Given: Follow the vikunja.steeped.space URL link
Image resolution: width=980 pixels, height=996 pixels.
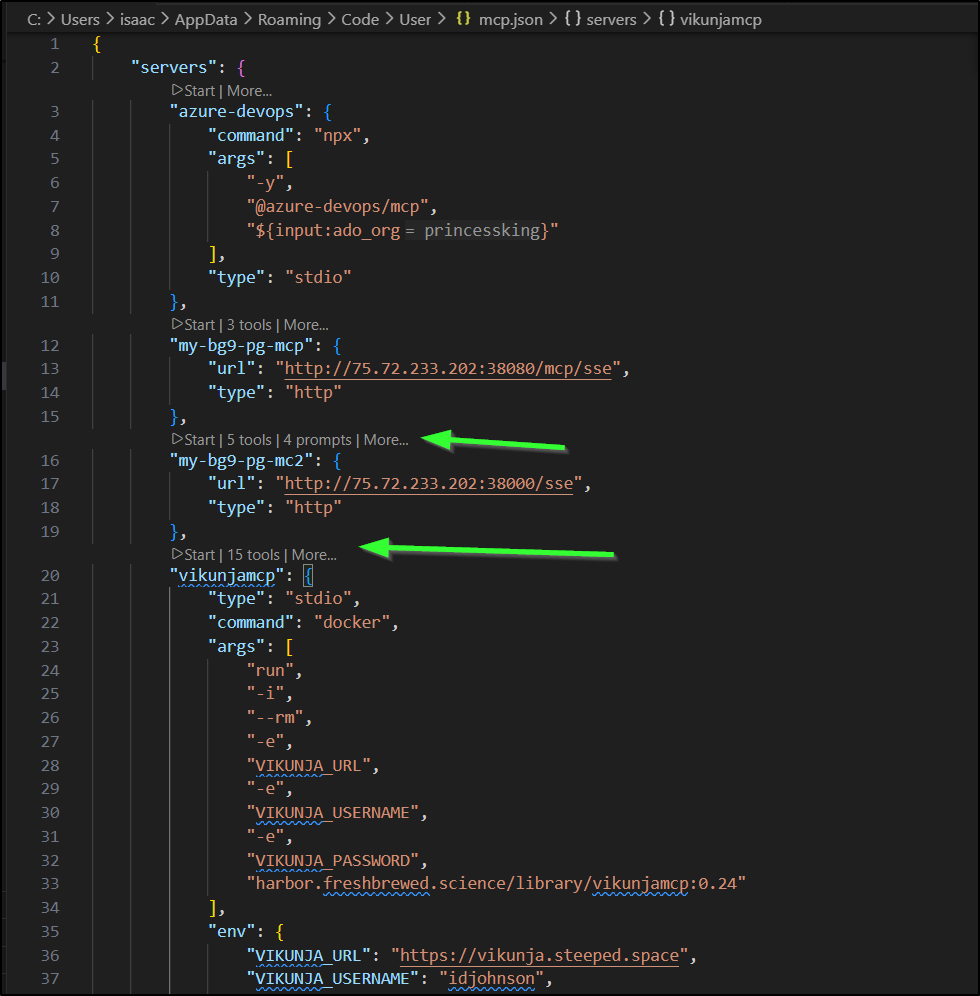Looking at the screenshot, I should point(535,955).
